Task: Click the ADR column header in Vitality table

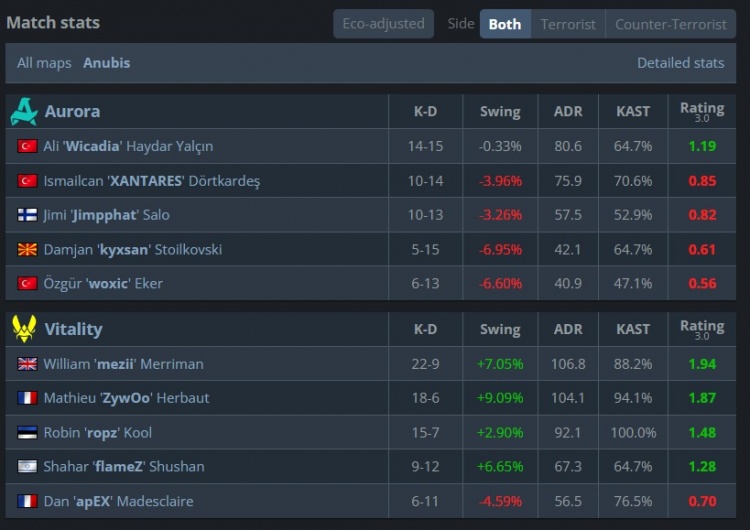Action: click(x=568, y=329)
